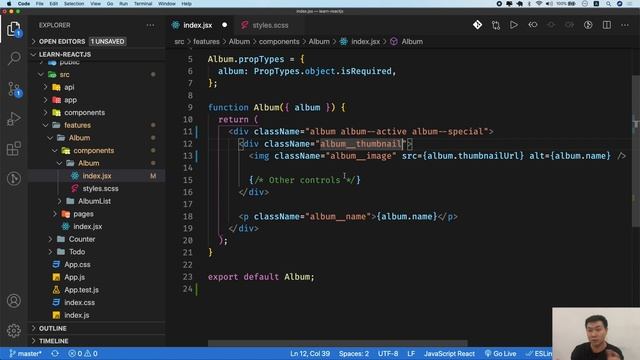Click the components breadcrumb segment

pos(279,42)
